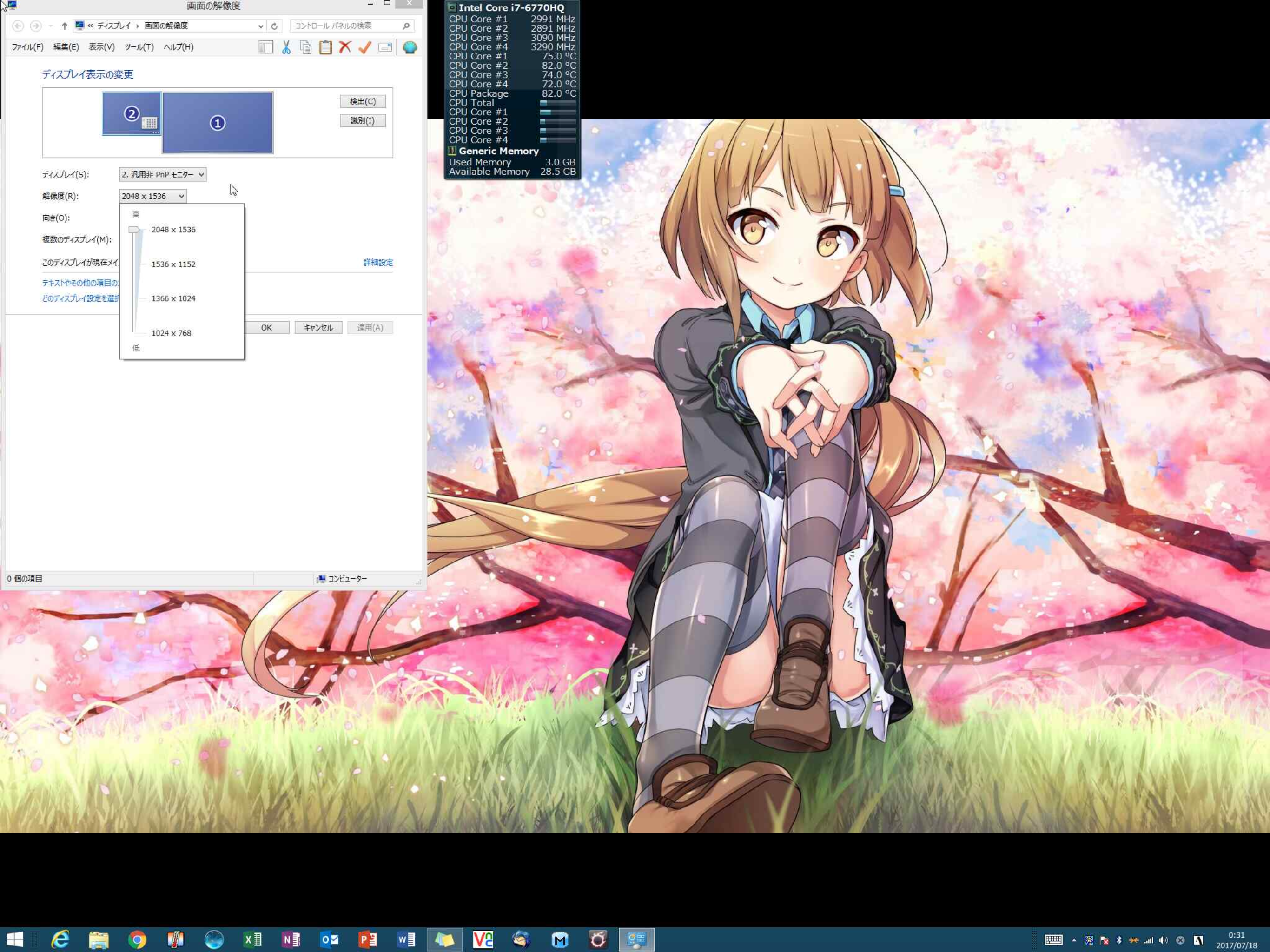Open the 詳細設定 advanced settings link

click(378, 262)
